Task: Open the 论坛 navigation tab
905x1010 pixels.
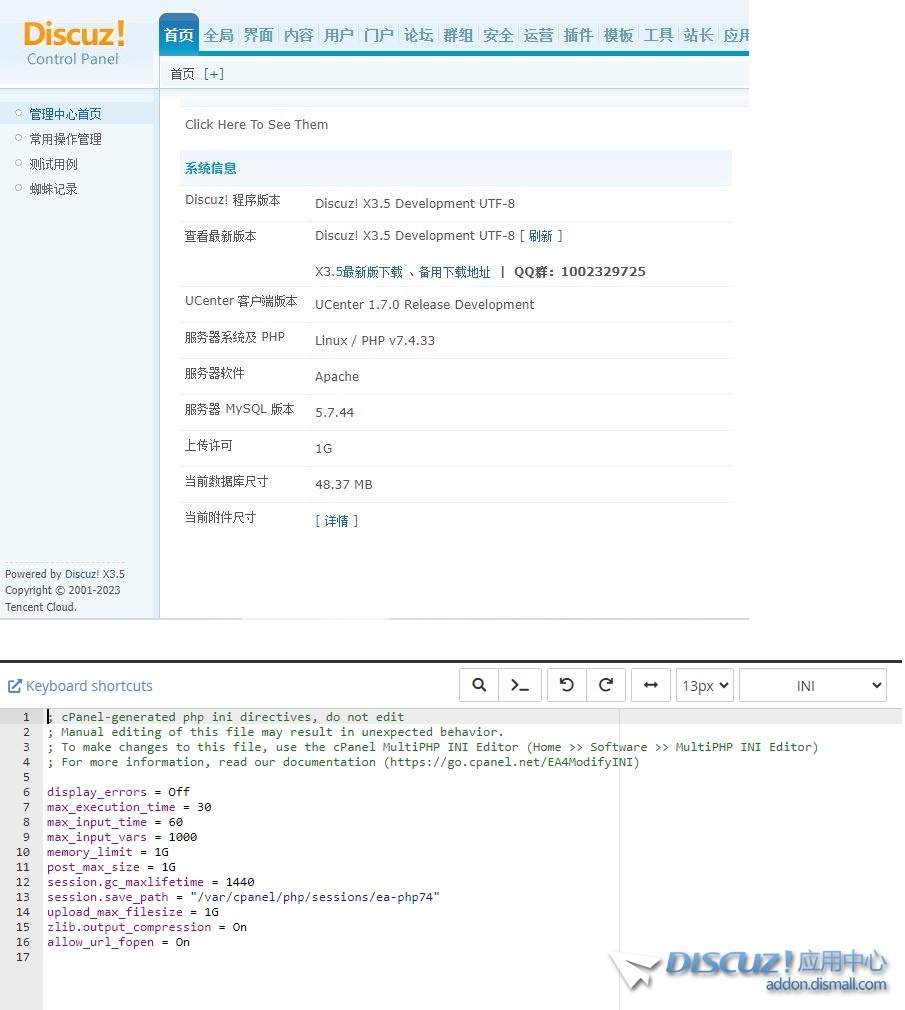Action: coord(418,35)
